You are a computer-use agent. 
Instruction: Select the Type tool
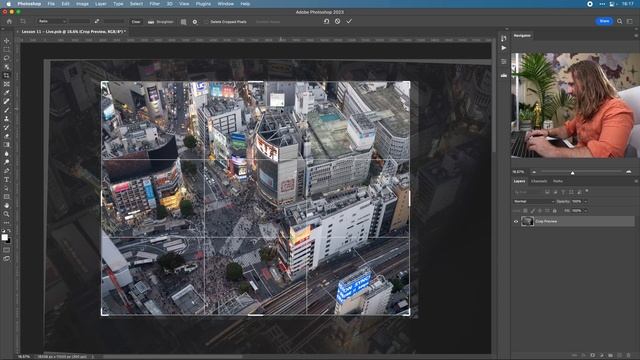point(7,180)
